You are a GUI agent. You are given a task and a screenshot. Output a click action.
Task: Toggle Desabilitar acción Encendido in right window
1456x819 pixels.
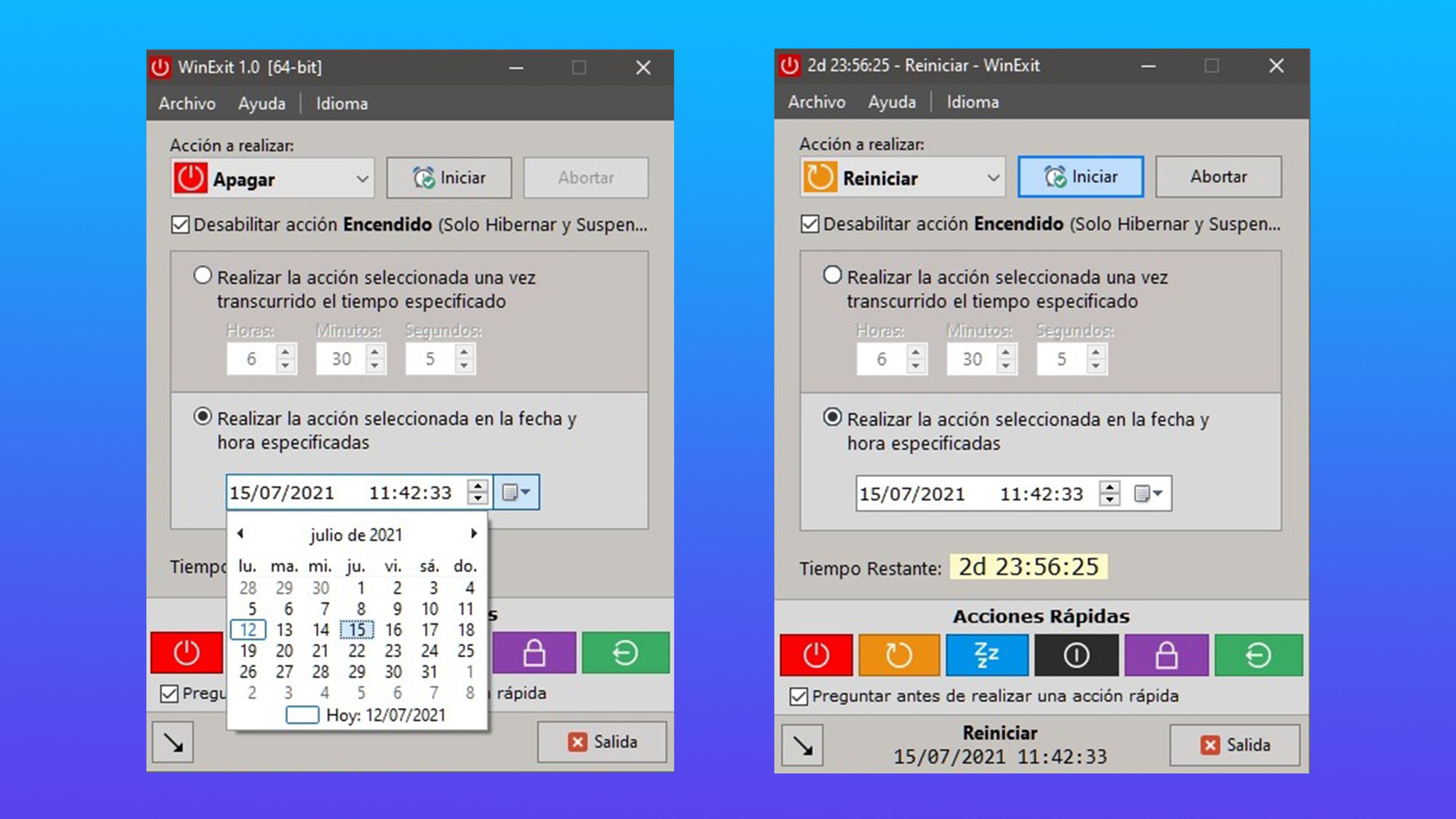point(810,224)
